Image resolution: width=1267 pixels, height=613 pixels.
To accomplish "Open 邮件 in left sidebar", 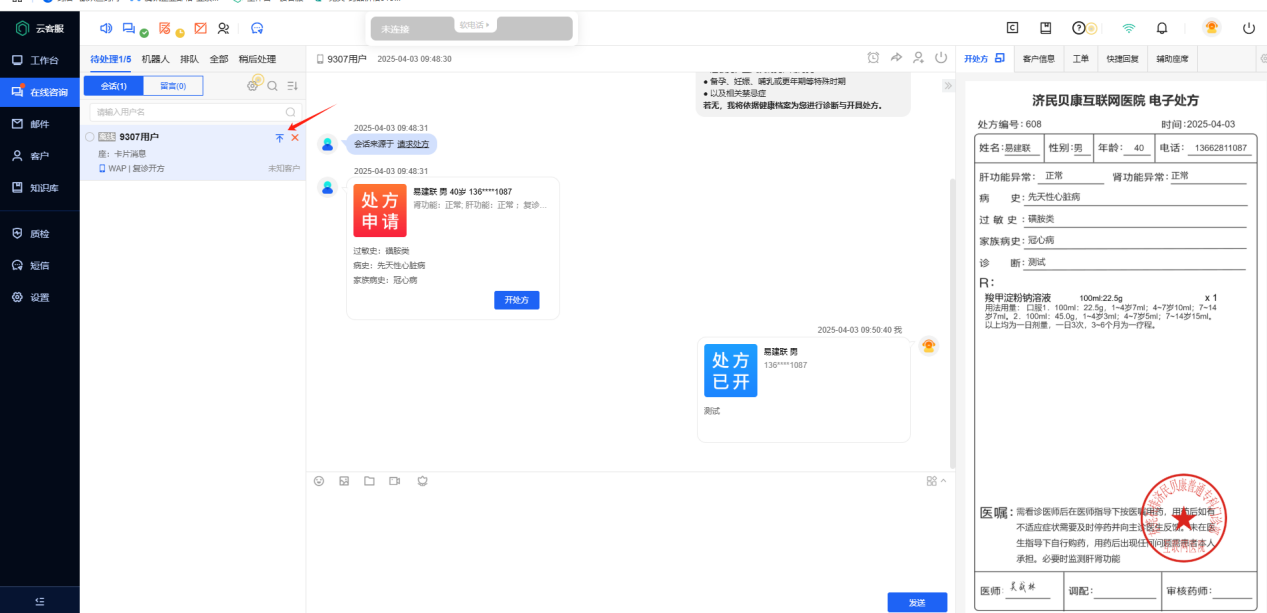I will point(40,124).
